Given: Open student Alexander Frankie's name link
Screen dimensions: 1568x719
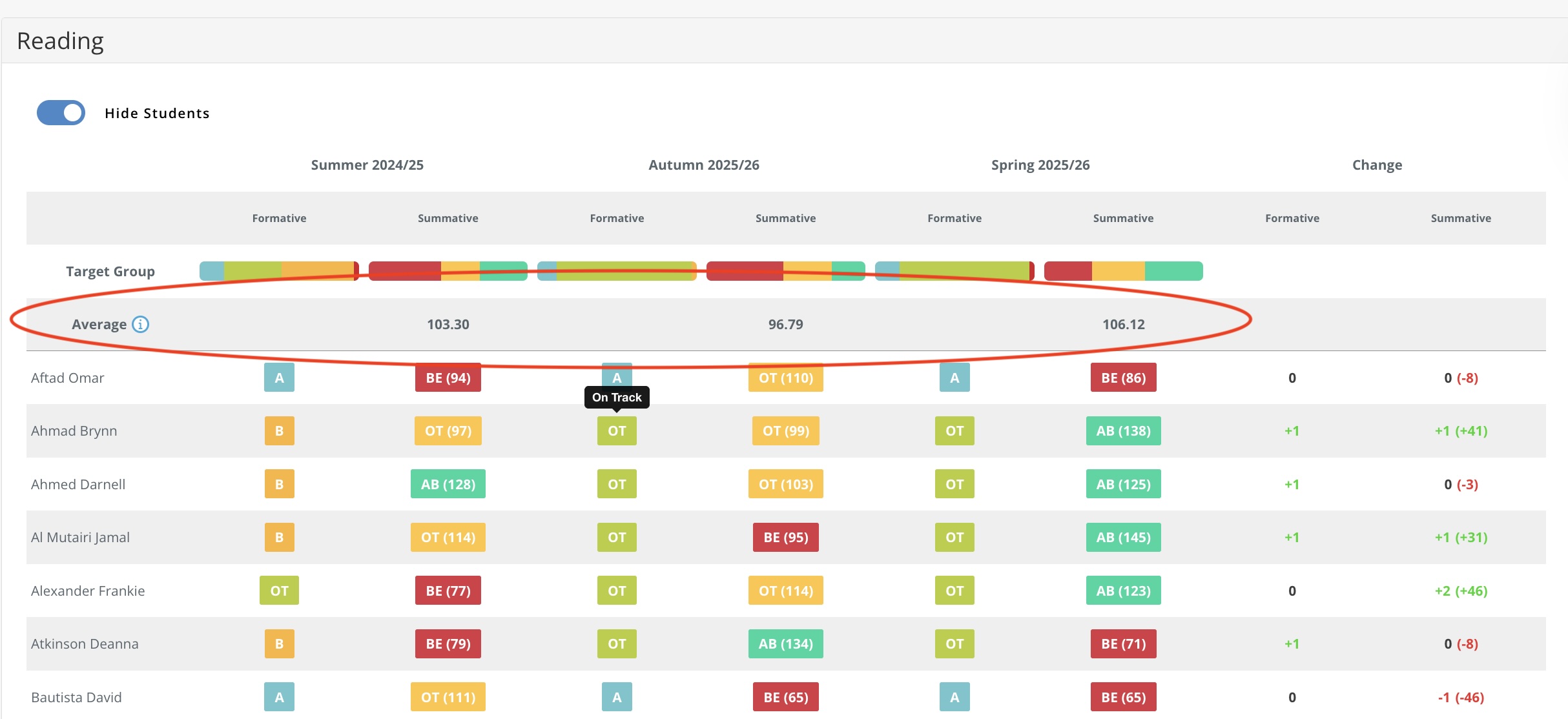Looking at the screenshot, I should point(88,591).
